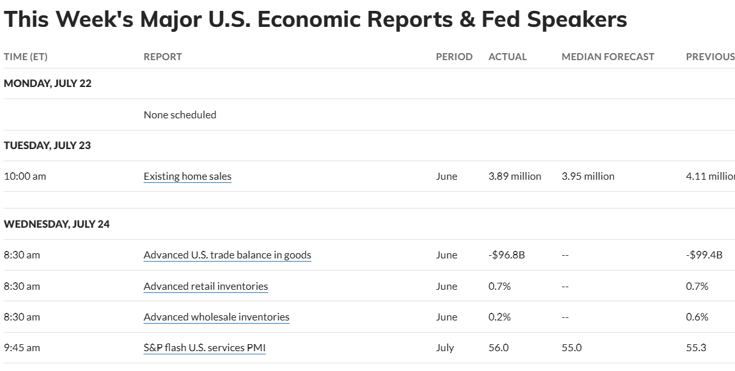735x371 pixels.
Task: Click the page title heading
Action: point(315,20)
